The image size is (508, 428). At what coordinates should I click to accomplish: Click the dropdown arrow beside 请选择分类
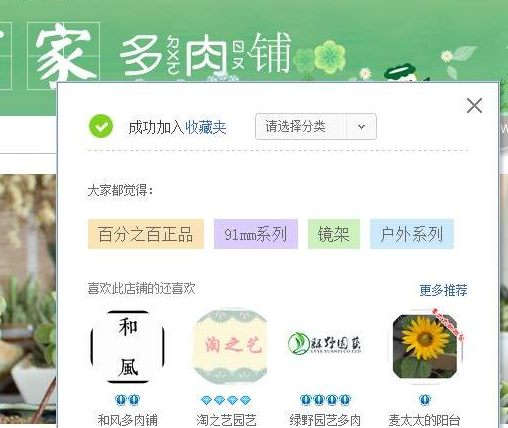tap(361, 126)
